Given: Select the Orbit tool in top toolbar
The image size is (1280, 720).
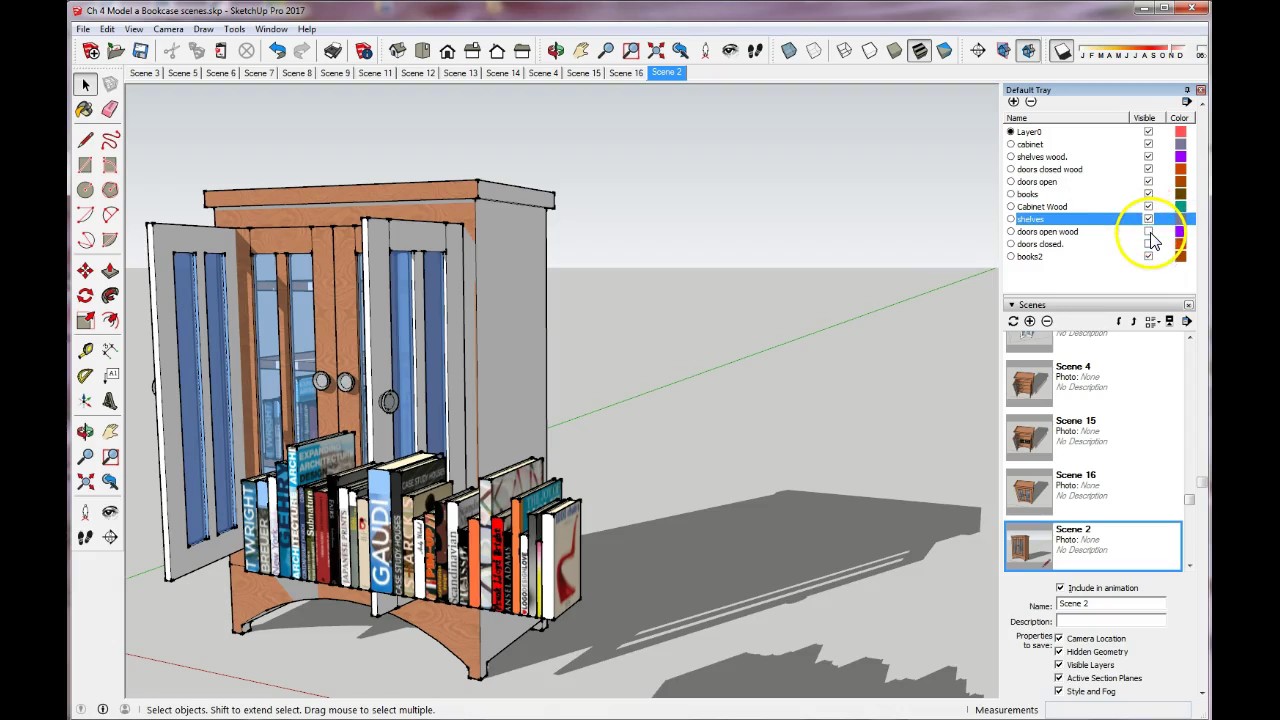Looking at the screenshot, I should (x=556, y=51).
